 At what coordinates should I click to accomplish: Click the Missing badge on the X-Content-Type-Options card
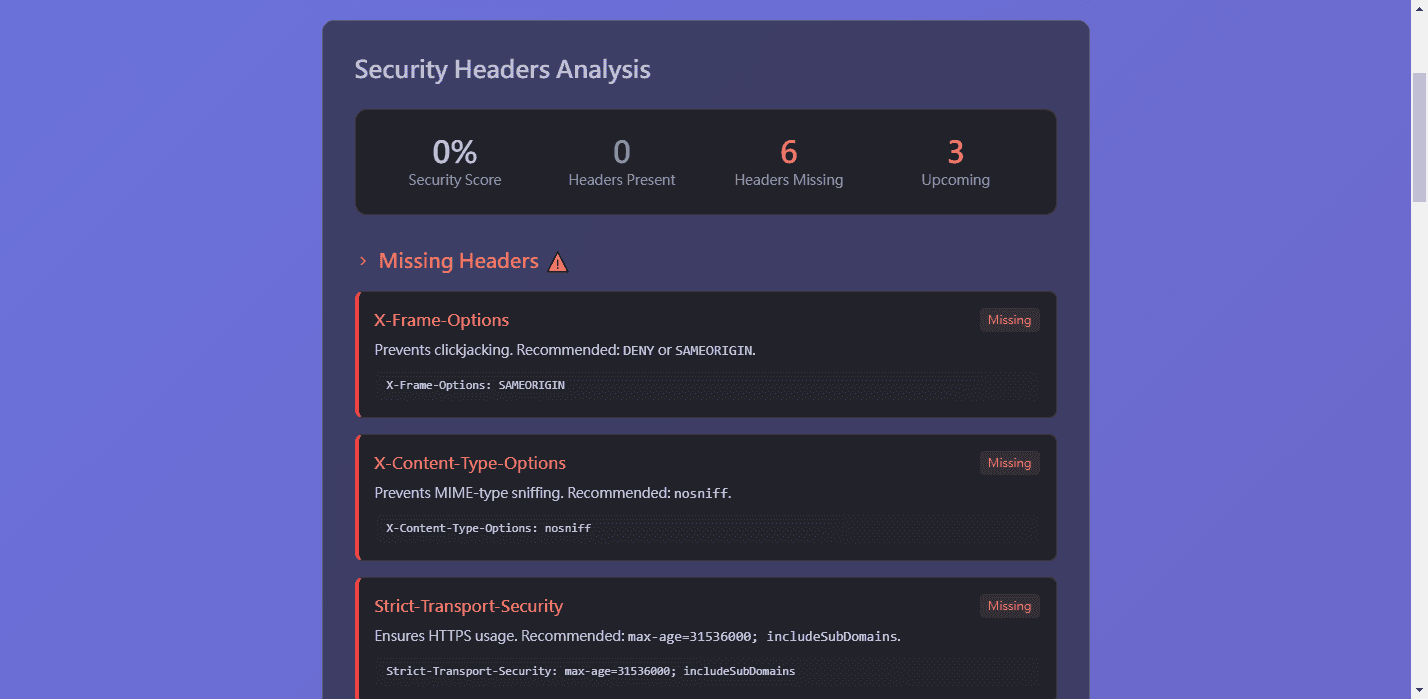tap(1009, 463)
